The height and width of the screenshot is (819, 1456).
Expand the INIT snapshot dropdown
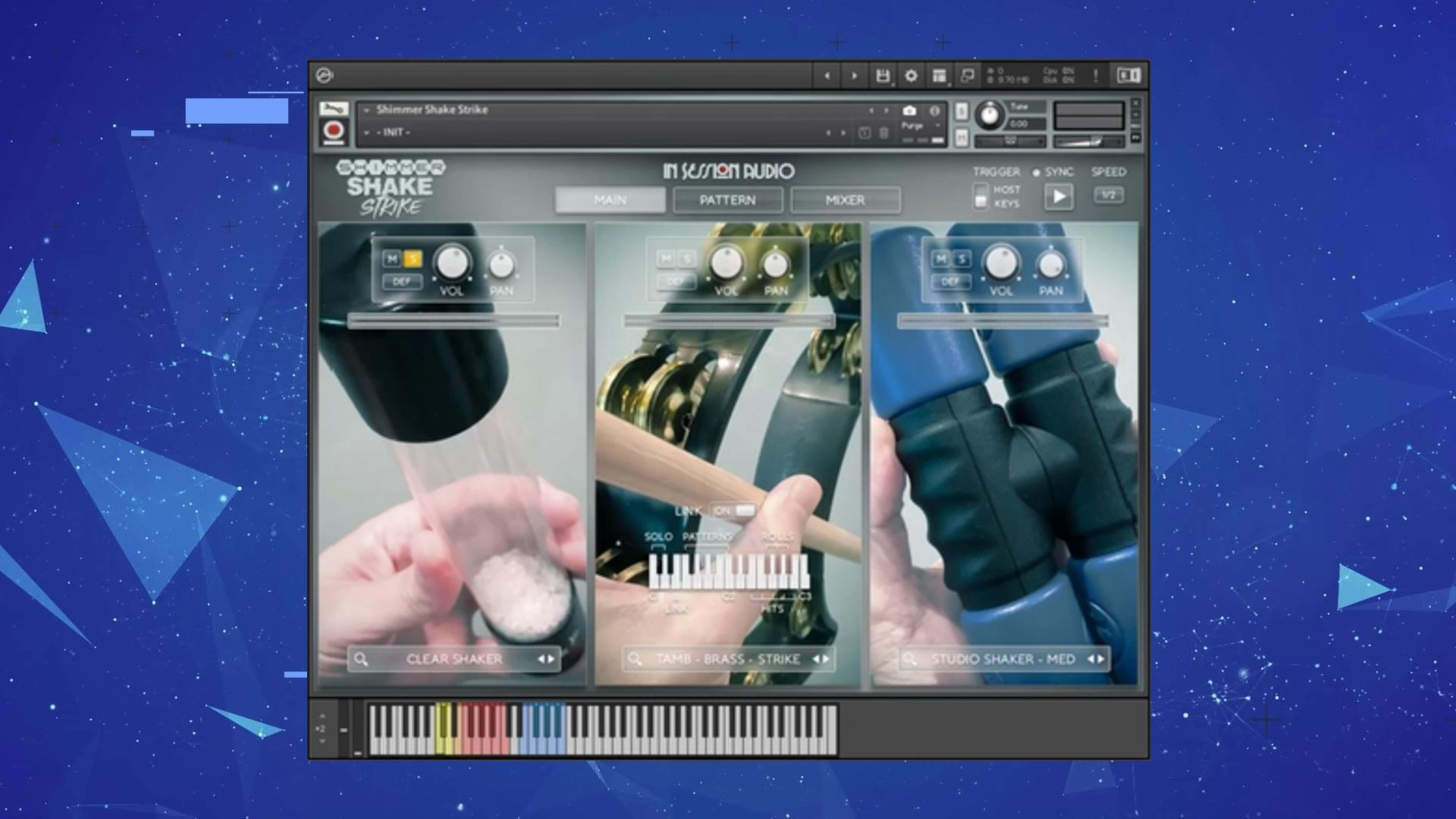(366, 133)
